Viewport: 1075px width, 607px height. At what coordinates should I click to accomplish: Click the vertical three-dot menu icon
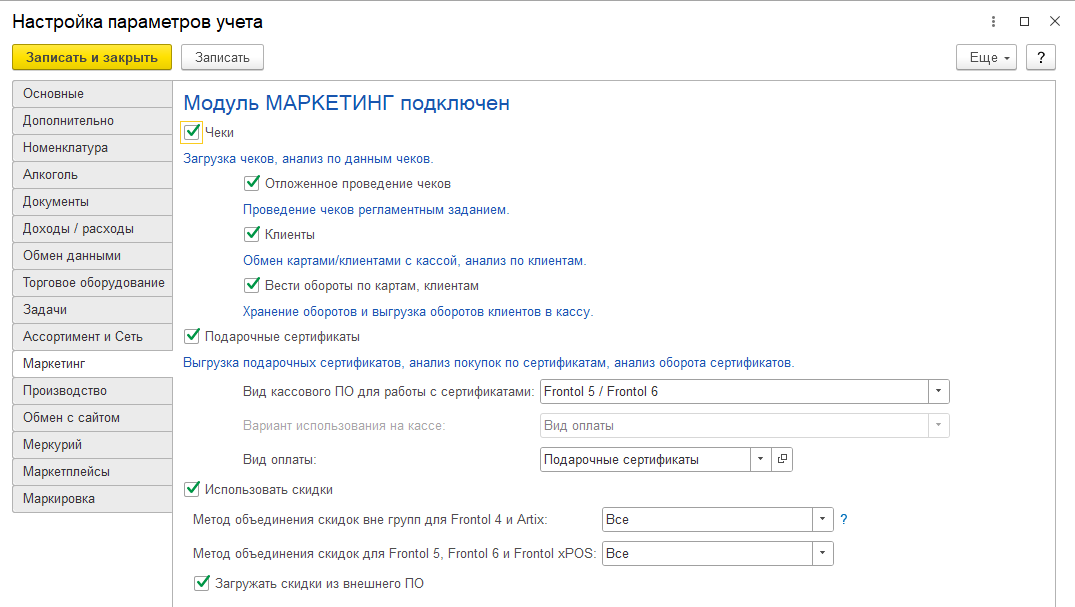[993, 21]
